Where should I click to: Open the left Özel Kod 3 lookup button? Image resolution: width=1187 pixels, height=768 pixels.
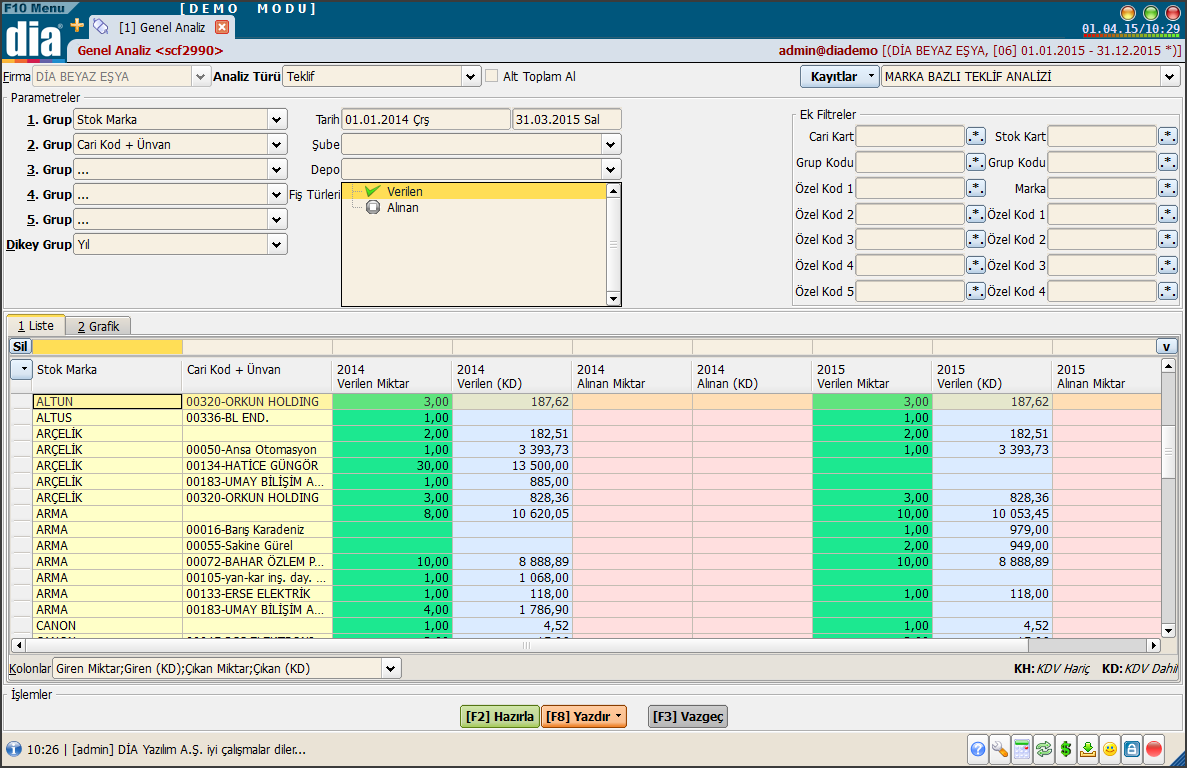coord(976,239)
